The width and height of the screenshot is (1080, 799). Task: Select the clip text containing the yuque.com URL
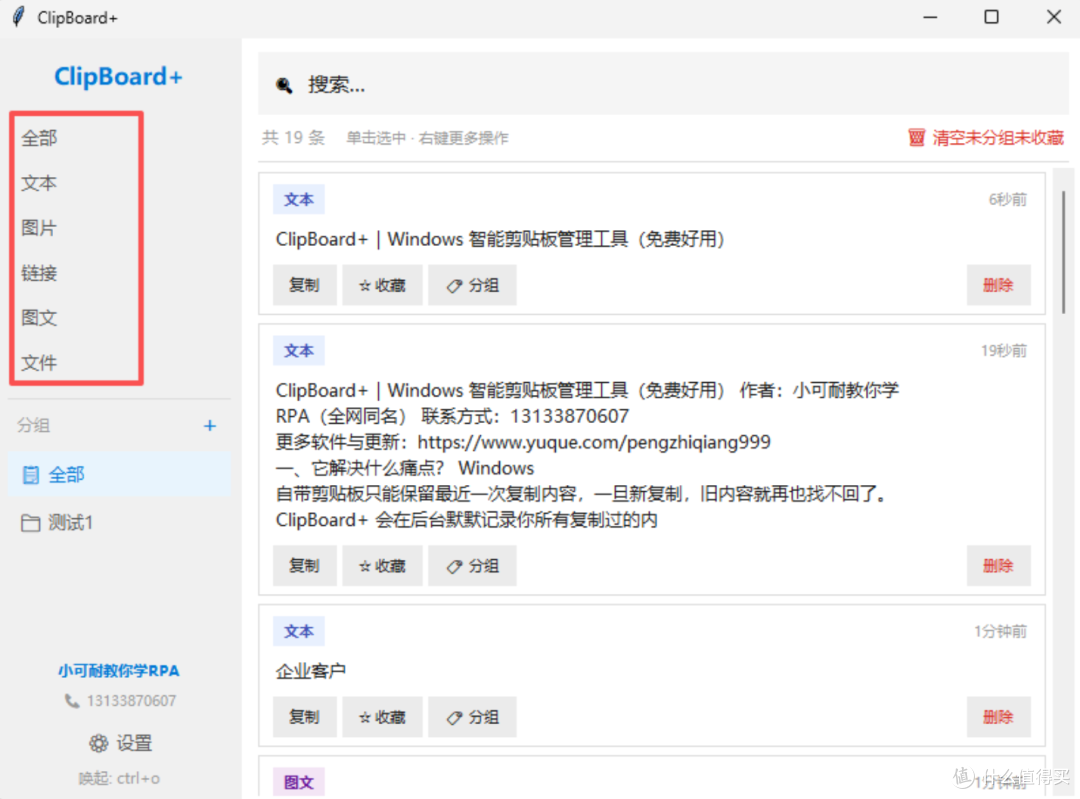point(588,455)
